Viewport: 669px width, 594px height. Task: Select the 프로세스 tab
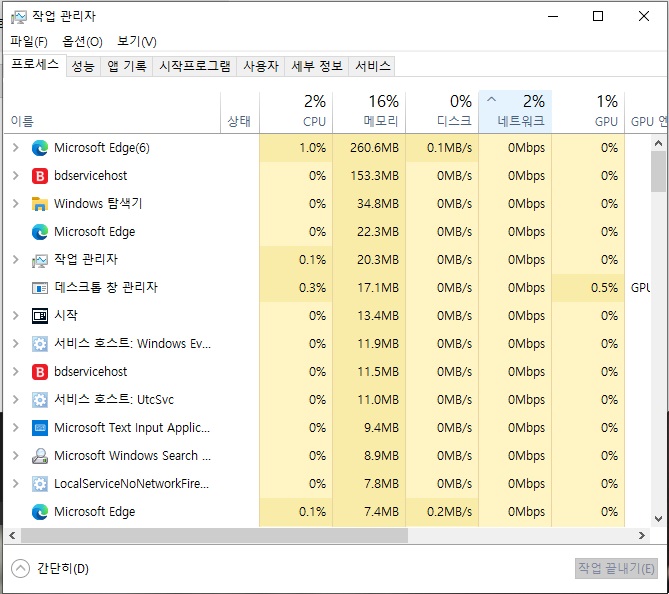pyautogui.click(x=35, y=65)
